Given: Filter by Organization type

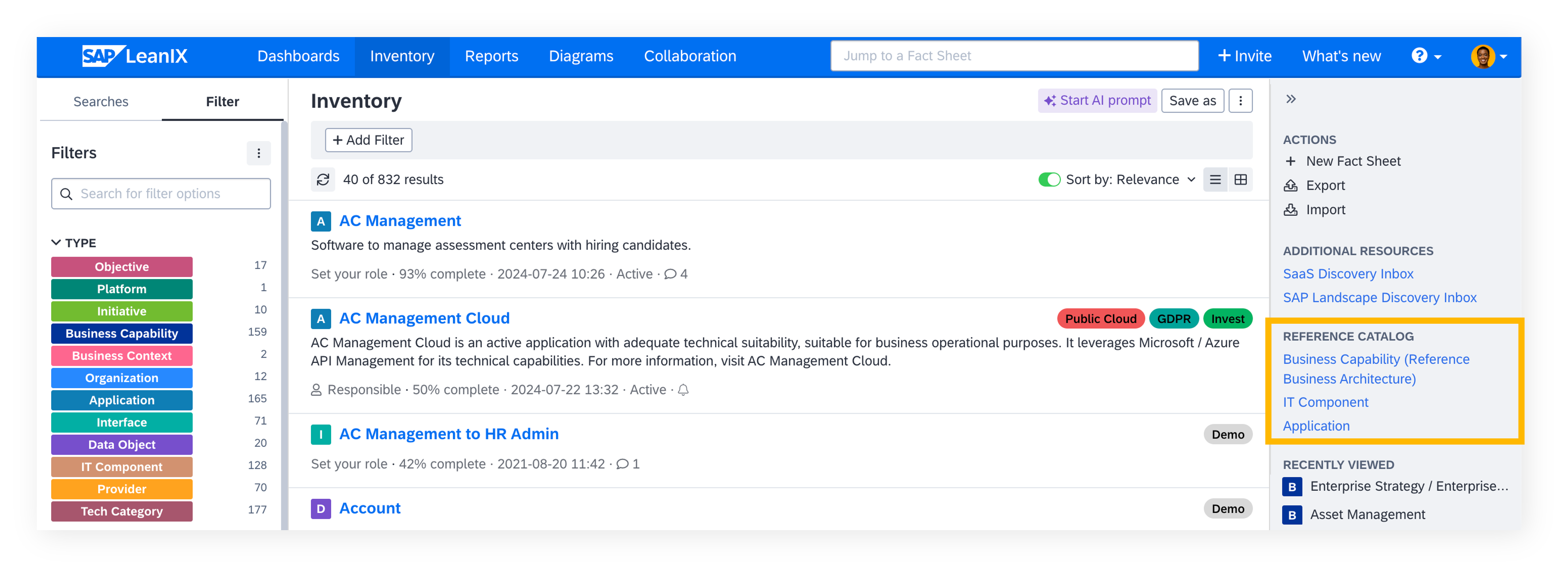Looking at the screenshot, I should [122, 378].
